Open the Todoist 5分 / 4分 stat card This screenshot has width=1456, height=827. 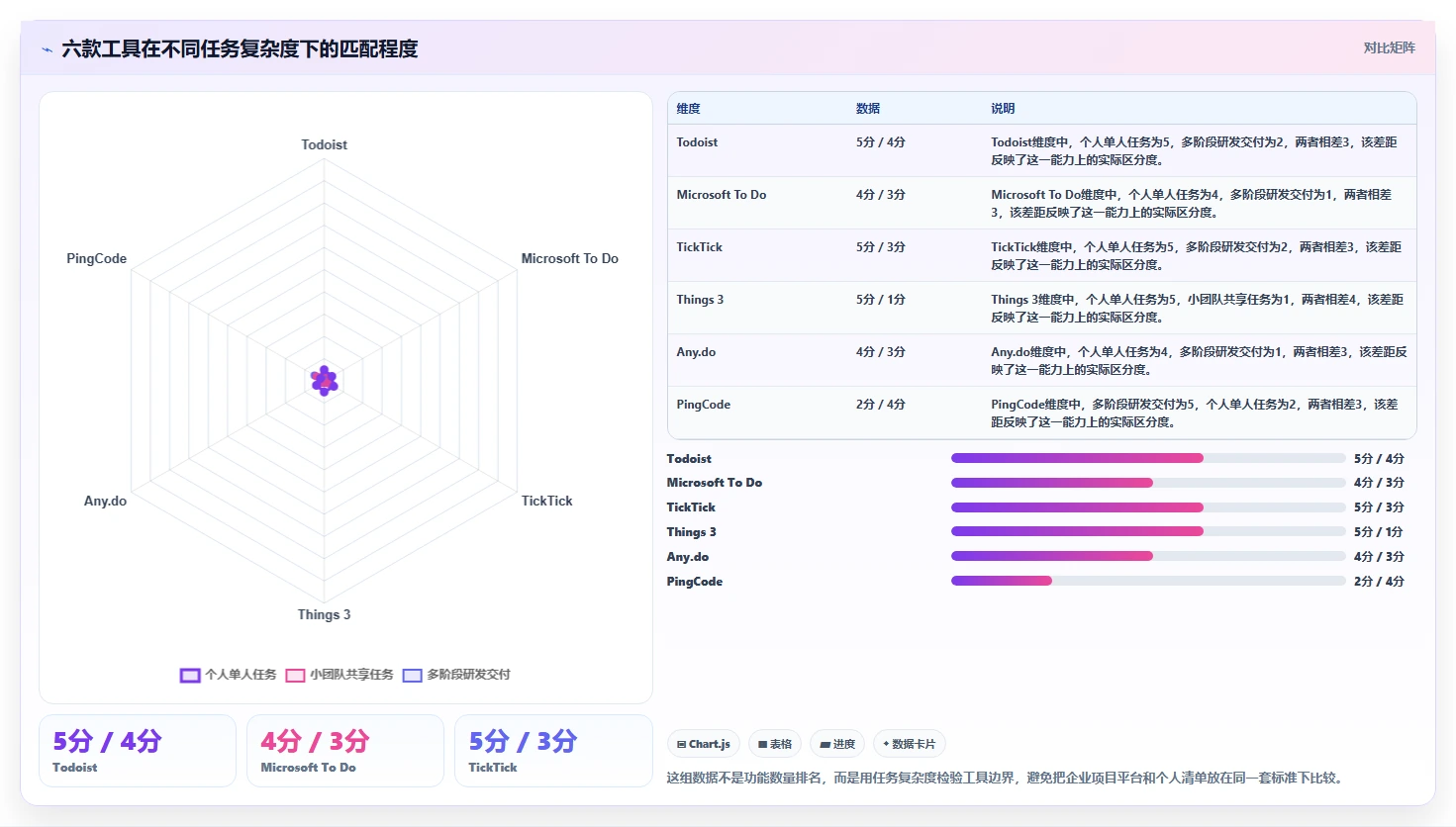[138, 751]
